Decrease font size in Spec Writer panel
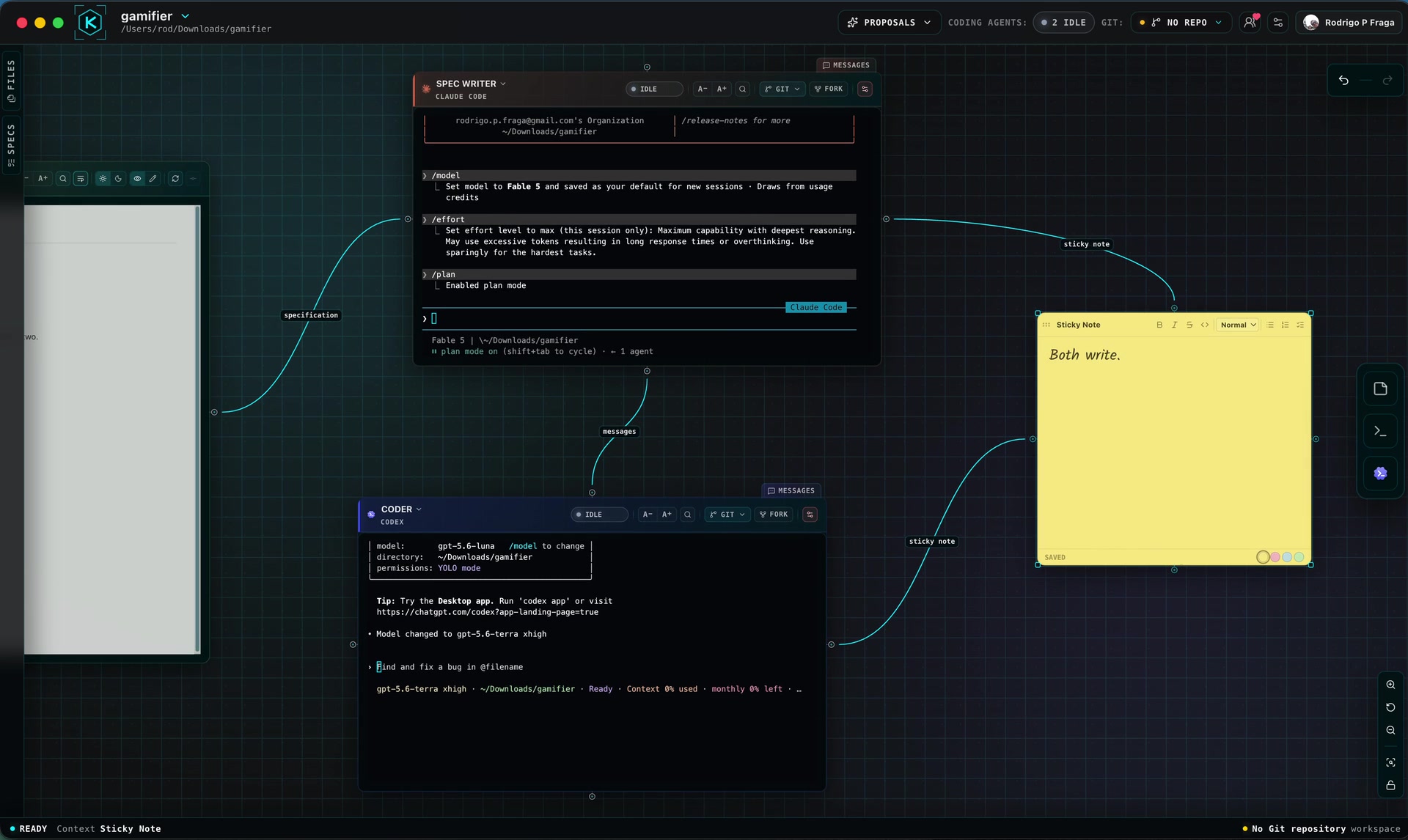Viewport: 1408px width, 840px height. pyautogui.click(x=703, y=89)
